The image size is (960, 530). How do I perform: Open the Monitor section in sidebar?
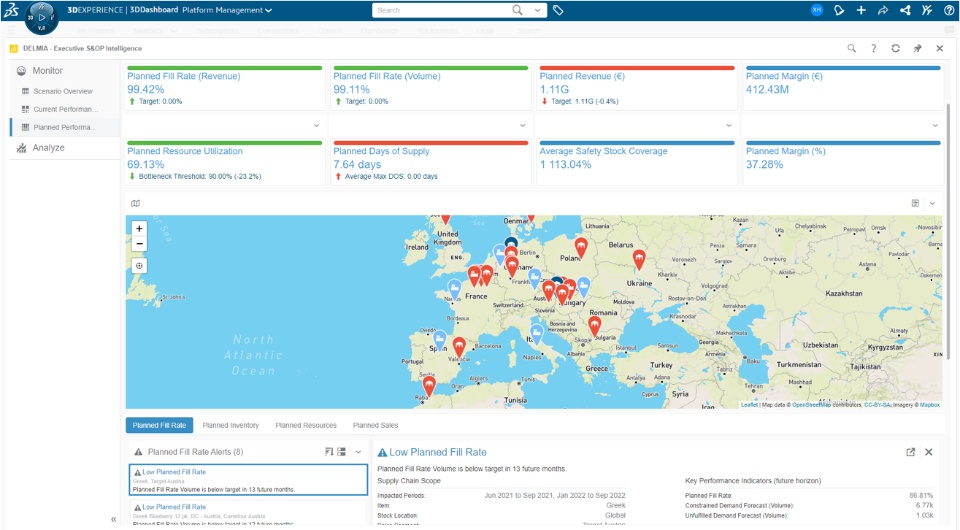(48, 70)
